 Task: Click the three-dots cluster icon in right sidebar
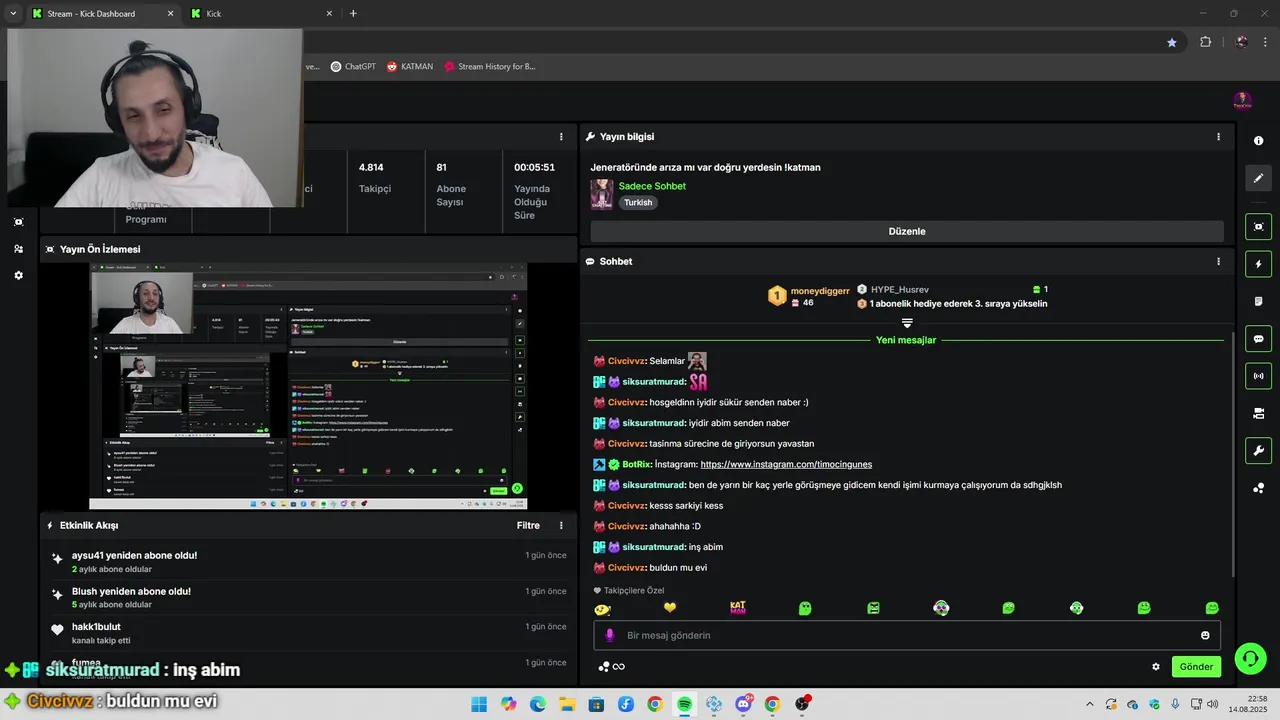pos(1258,488)
